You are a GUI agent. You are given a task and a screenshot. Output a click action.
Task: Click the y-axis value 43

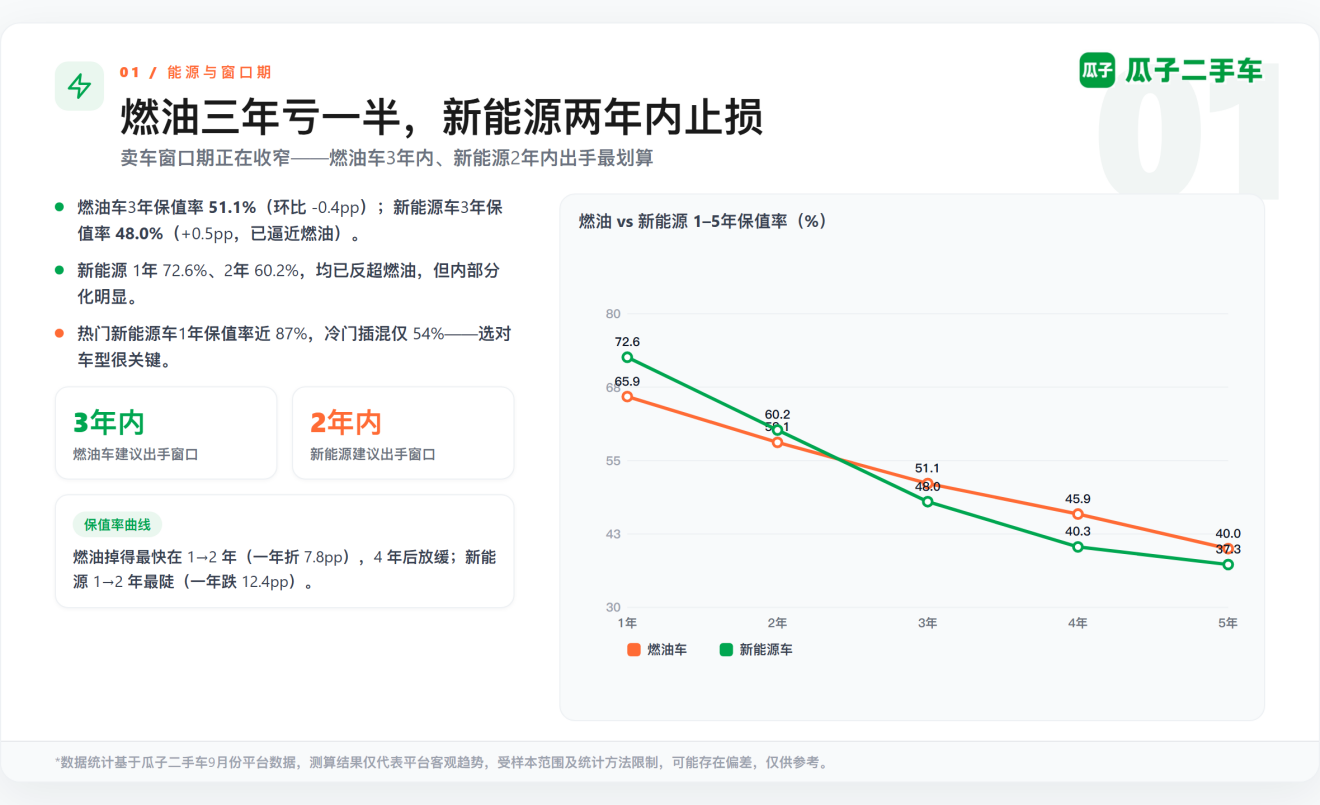click(x=613, y=534)
